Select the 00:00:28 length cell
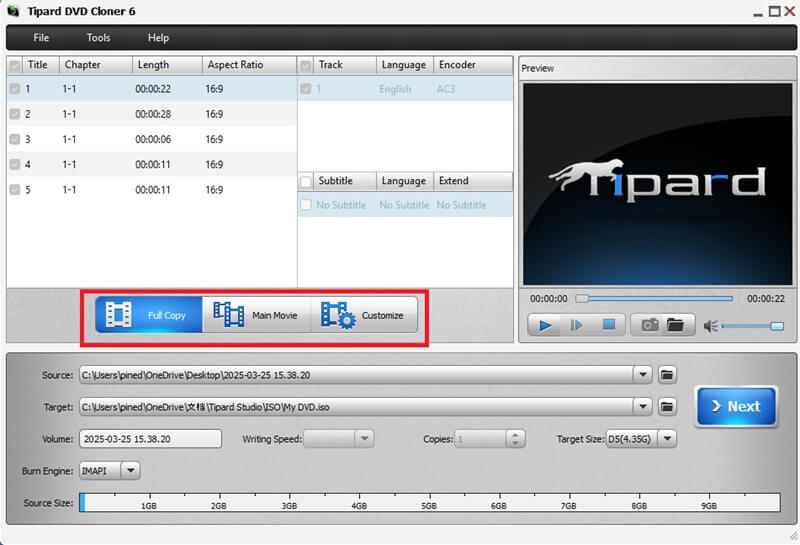 point(153,114)
